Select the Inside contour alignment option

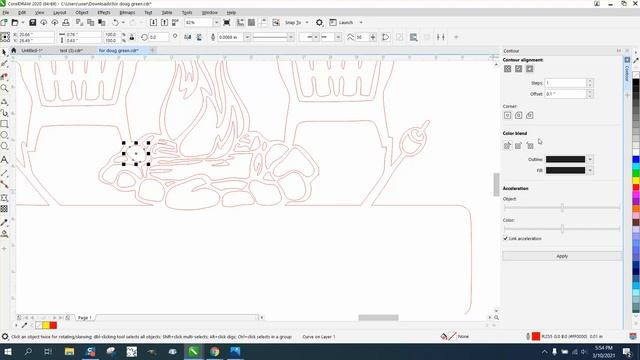click(x=518, y=69)
